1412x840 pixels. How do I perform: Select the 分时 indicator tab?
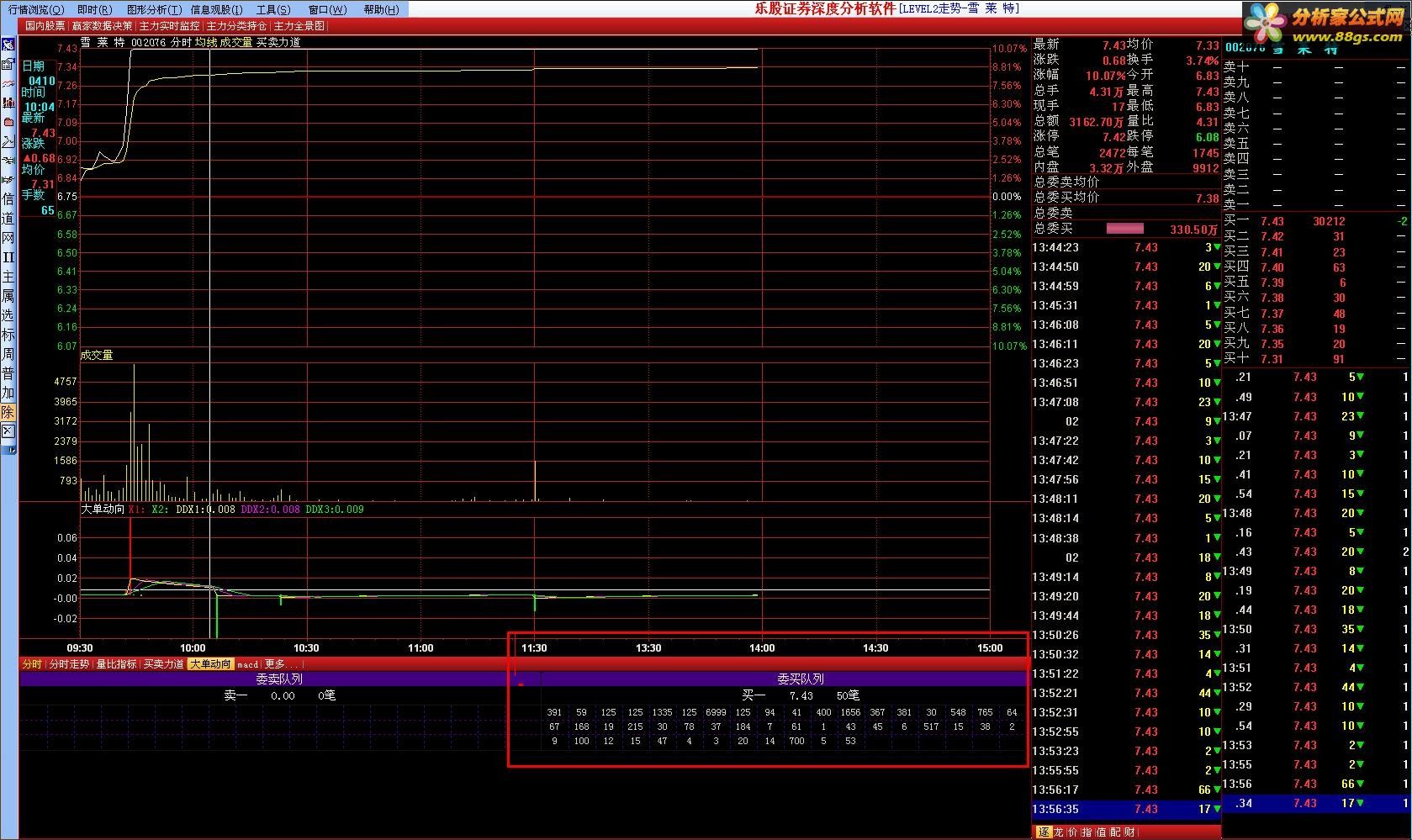[32, 664]
